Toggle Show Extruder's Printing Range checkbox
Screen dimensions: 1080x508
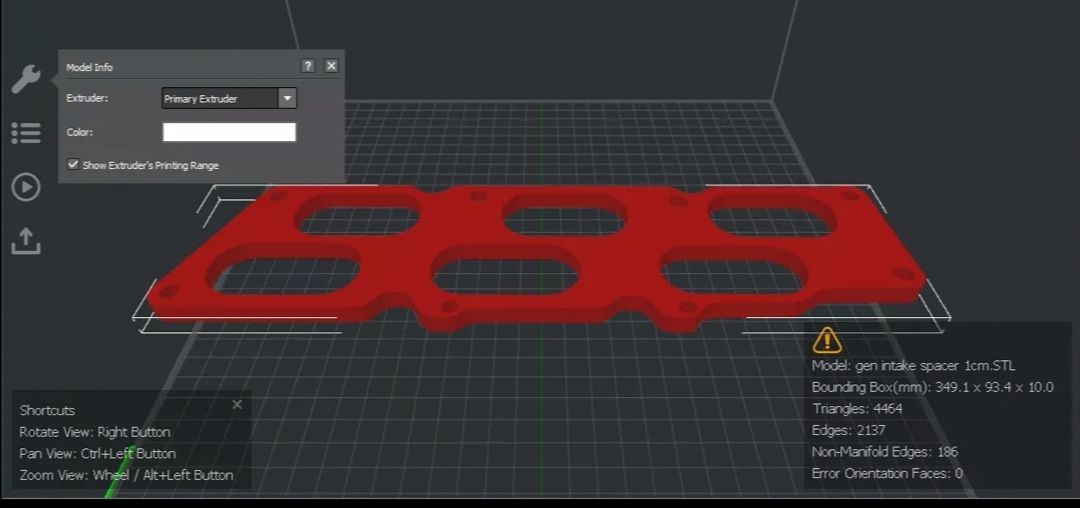tap(72, 165)
